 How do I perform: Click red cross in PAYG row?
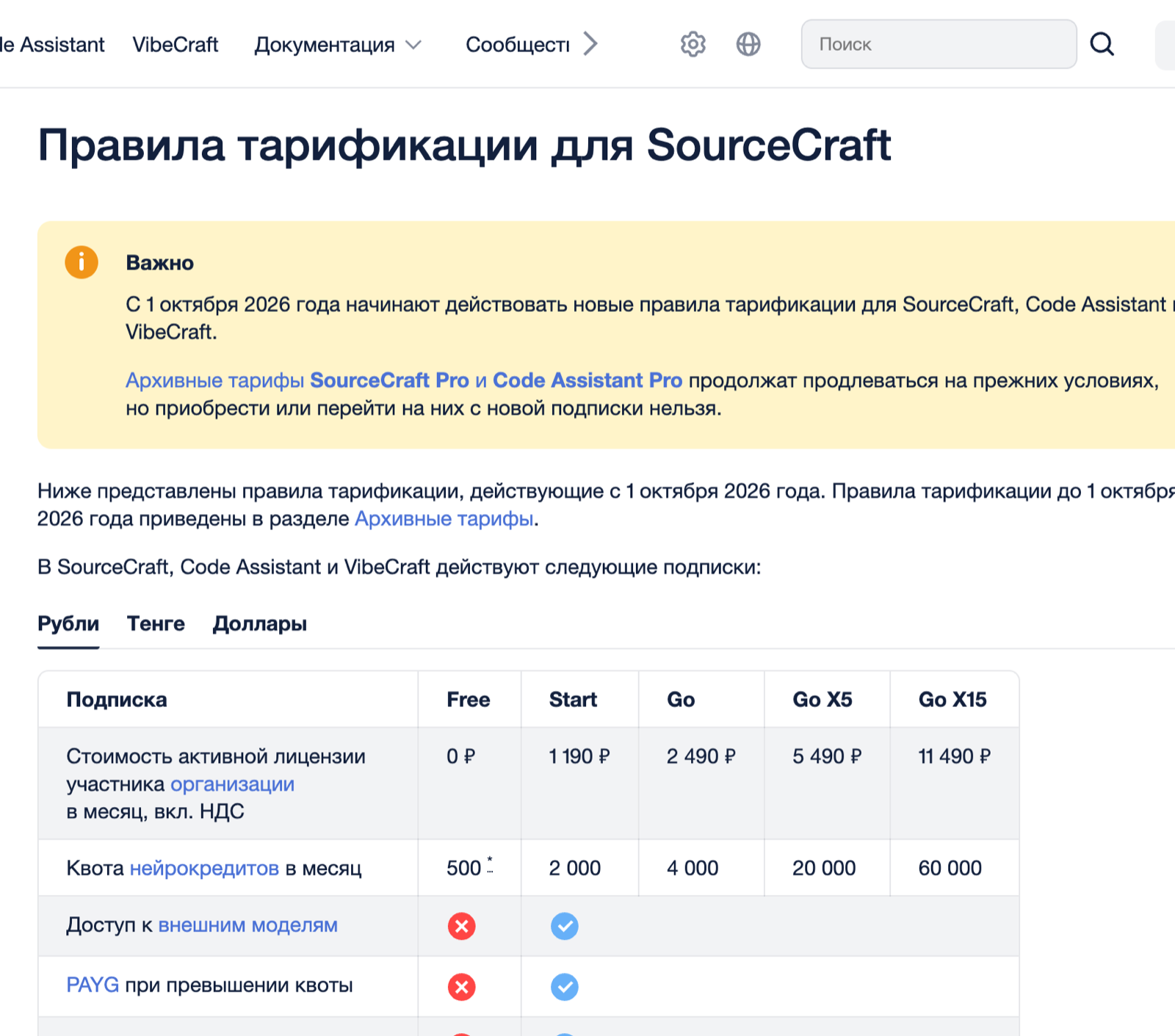click(x=462, y=987)
